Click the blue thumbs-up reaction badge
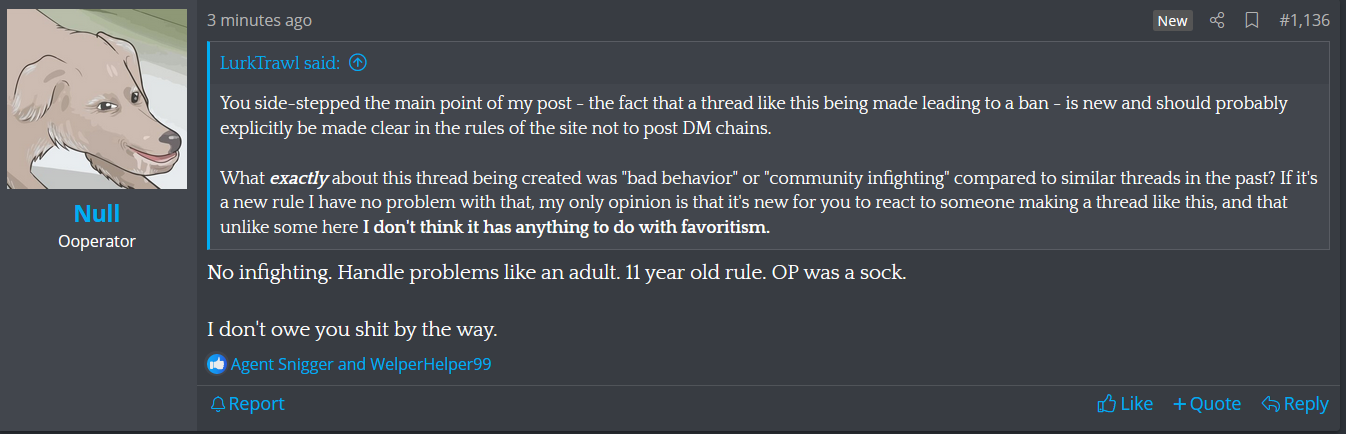This screenshot has width=1346, height=434. point(217,364)
